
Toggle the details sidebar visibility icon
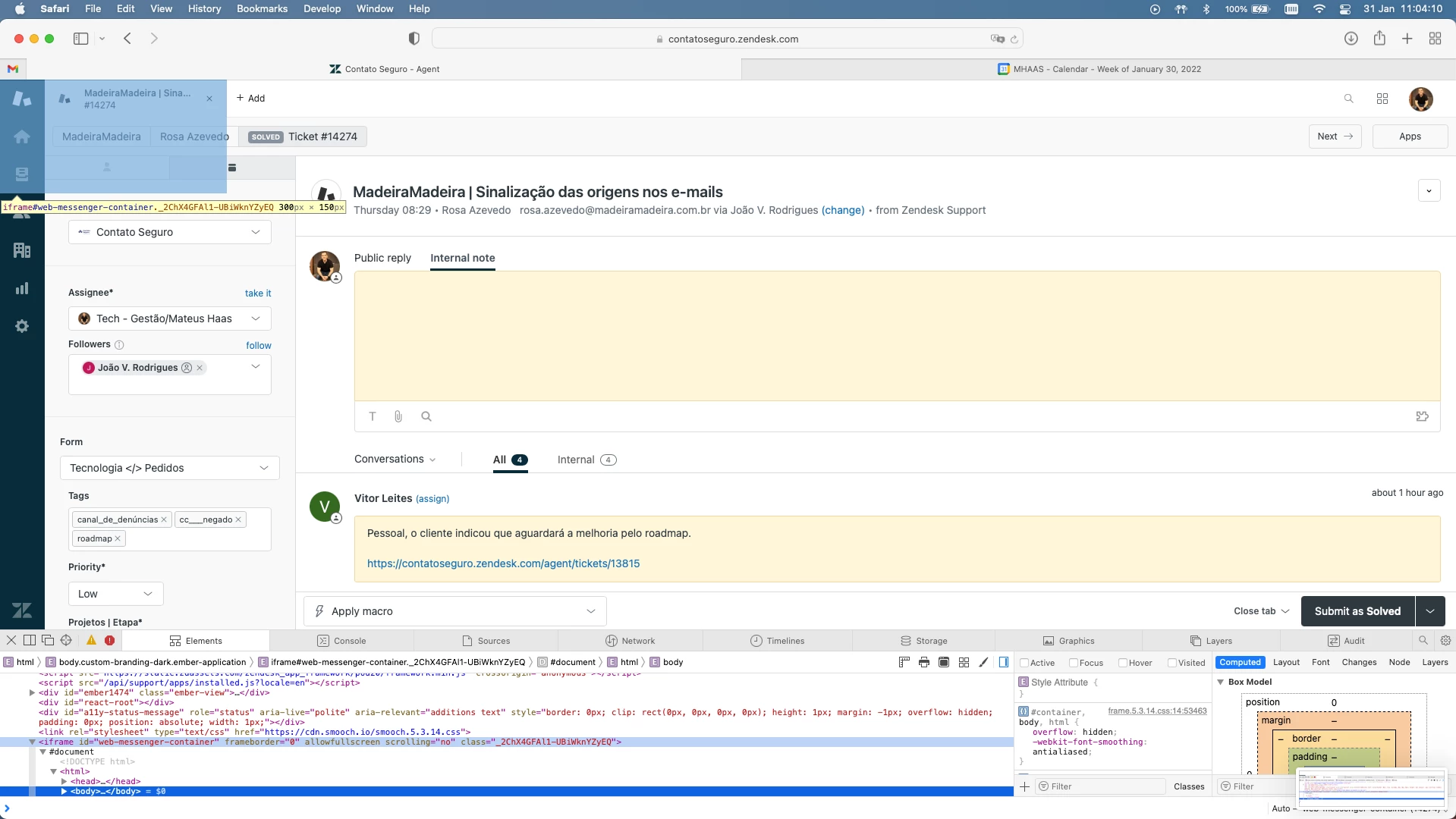[1004, 662]
